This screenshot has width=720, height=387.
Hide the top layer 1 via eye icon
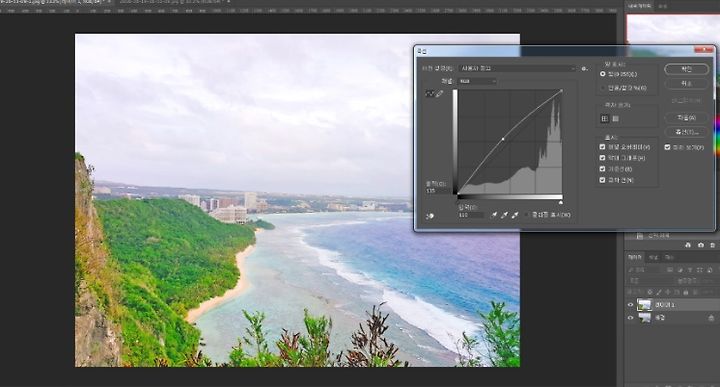pyautogui.click(x=630, y=305)
